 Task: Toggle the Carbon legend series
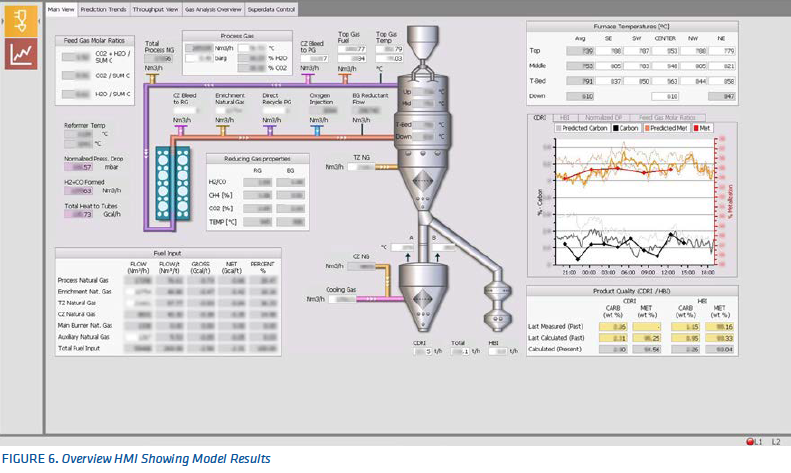[x=626, y=129]
